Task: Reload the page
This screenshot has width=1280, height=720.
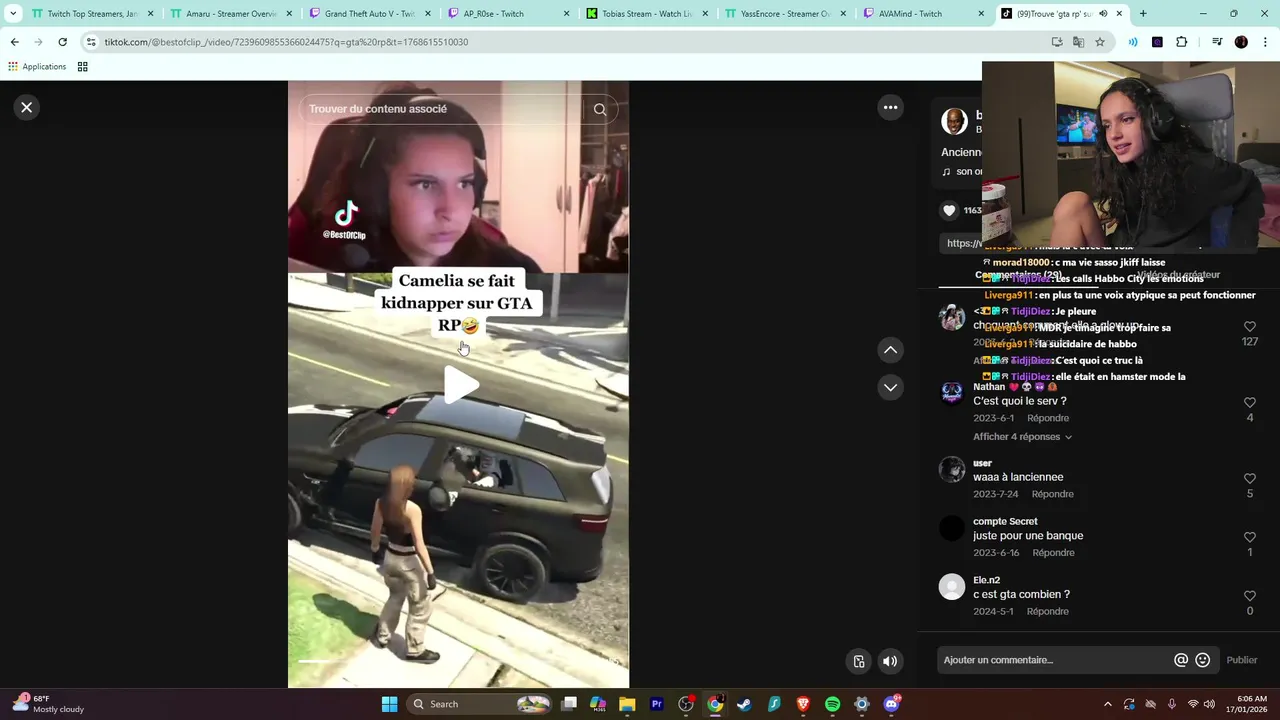Action: tap(62, 42)
